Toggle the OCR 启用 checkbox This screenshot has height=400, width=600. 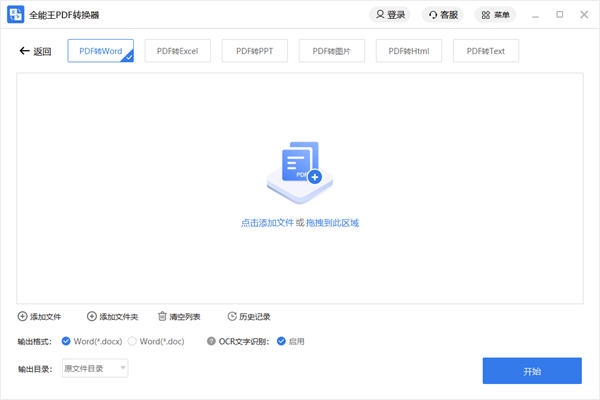point(281,341)
